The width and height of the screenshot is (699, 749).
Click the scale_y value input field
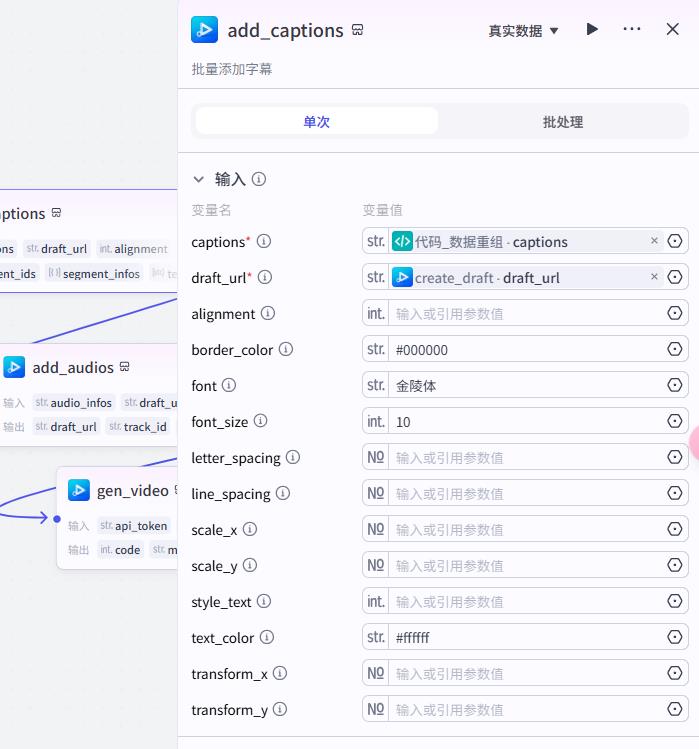526,565
